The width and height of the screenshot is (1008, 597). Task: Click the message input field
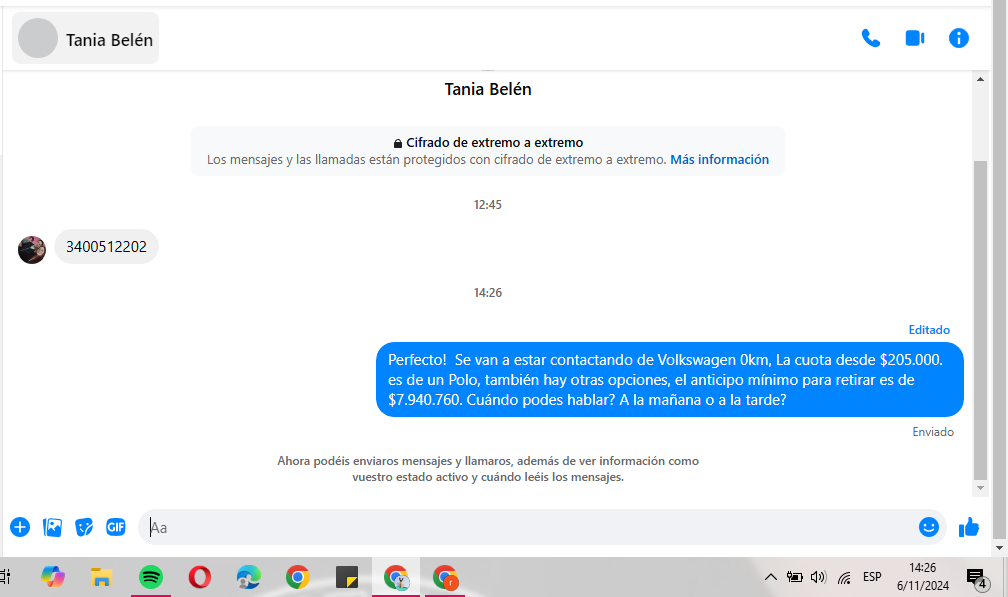(x=520, y=527)
